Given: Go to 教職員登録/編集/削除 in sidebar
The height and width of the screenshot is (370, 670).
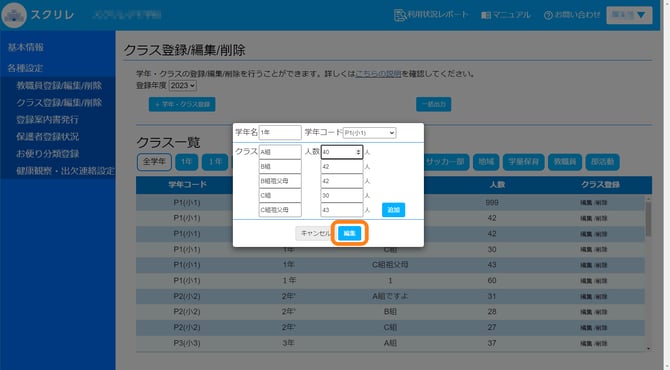Looking at the screenshot, I should click(59, 85).
